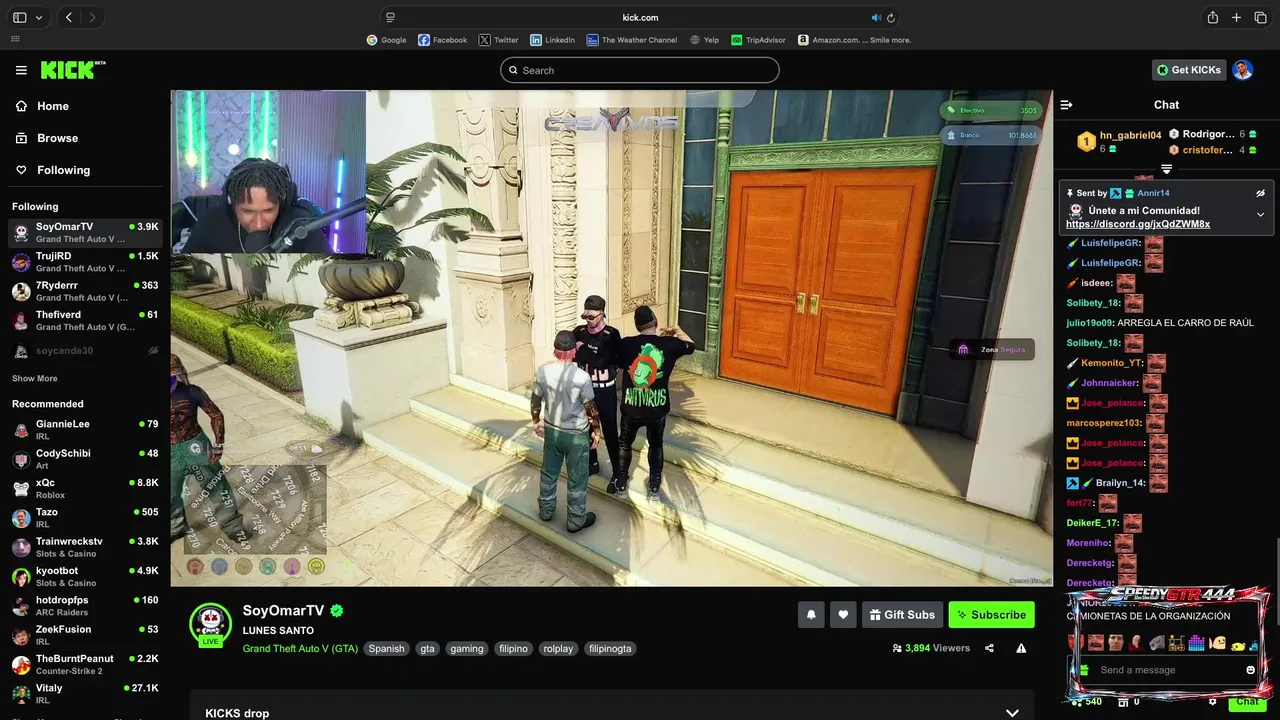Click the channel points 540 icon
1280x720 pixels.
pos(1076,702)
